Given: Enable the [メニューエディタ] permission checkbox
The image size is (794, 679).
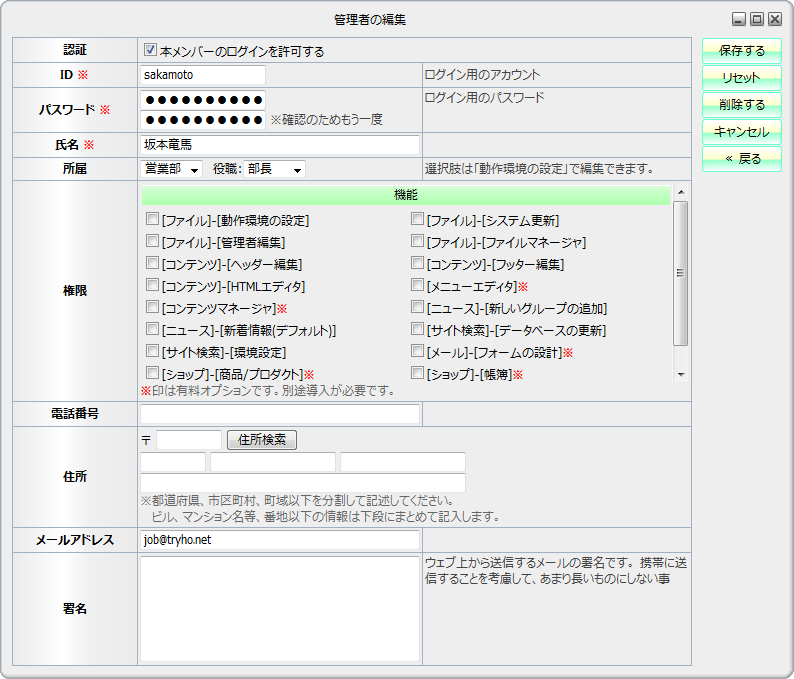Looking at the screenshot, I should (x=418, y=286).
